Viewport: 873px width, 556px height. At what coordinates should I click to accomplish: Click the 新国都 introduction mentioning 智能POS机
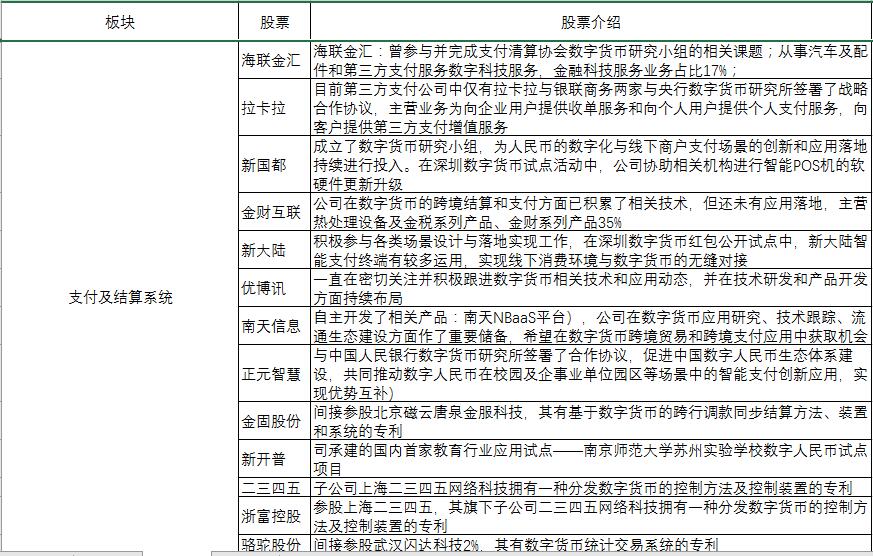pyautogui.click(x=591, y=164)
